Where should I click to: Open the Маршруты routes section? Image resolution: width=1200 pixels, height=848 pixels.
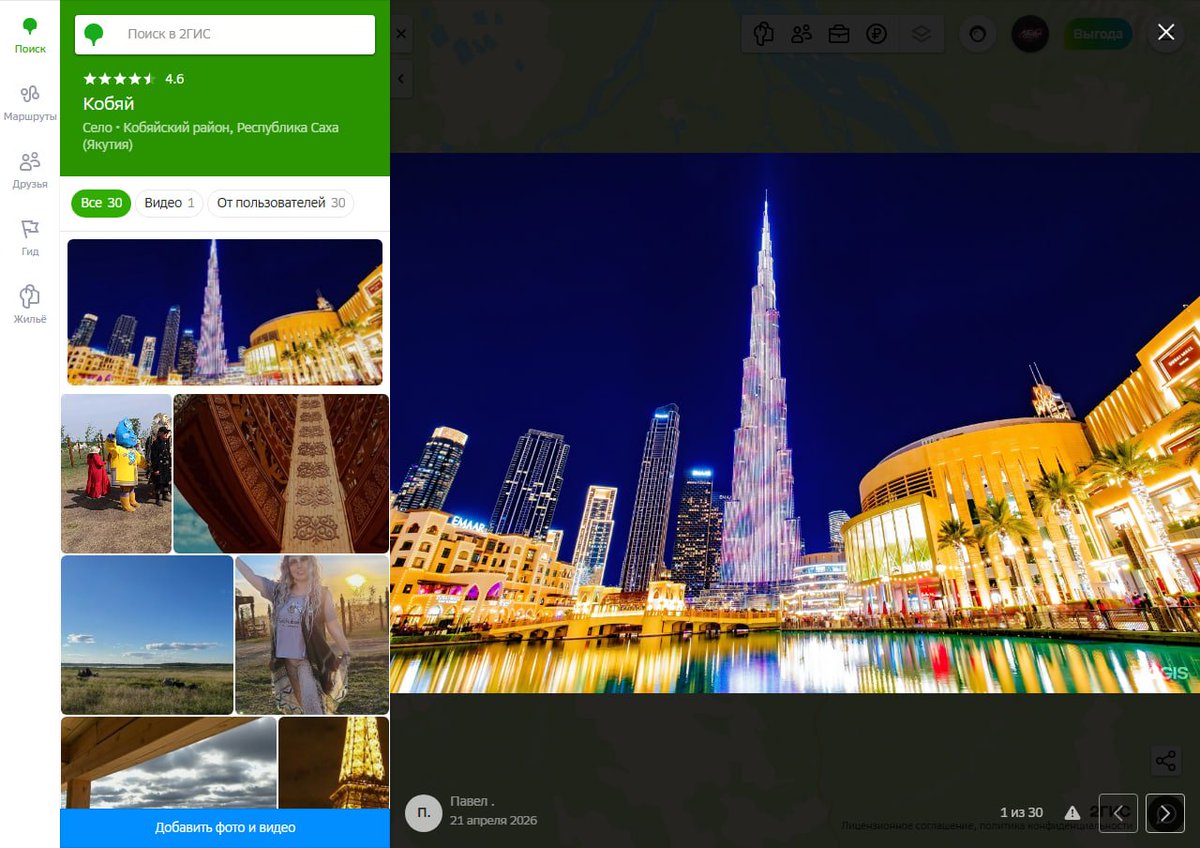[30, 103]
